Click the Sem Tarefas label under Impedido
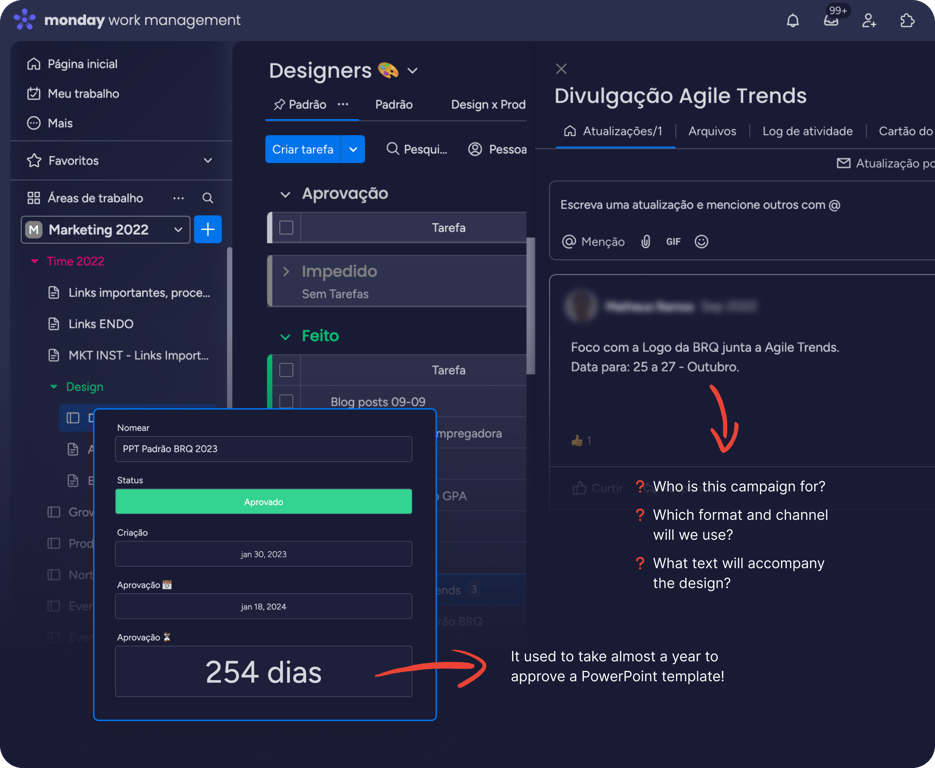935x768 pixels. [x=335, y=294]
